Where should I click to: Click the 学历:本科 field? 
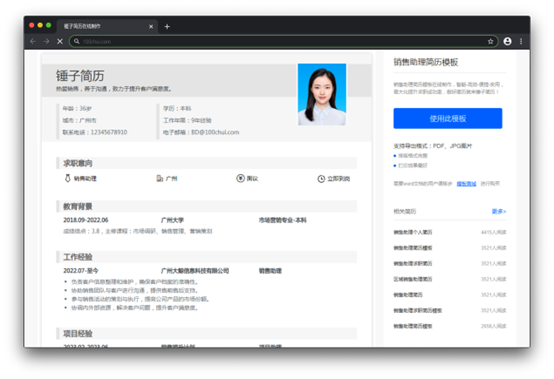click(x=177, y=108)
